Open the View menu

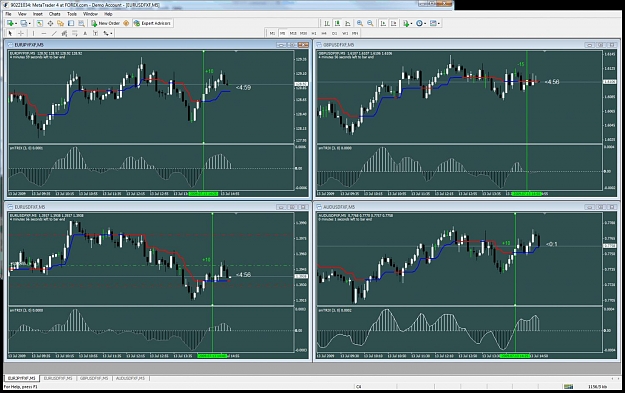point(22,14)
